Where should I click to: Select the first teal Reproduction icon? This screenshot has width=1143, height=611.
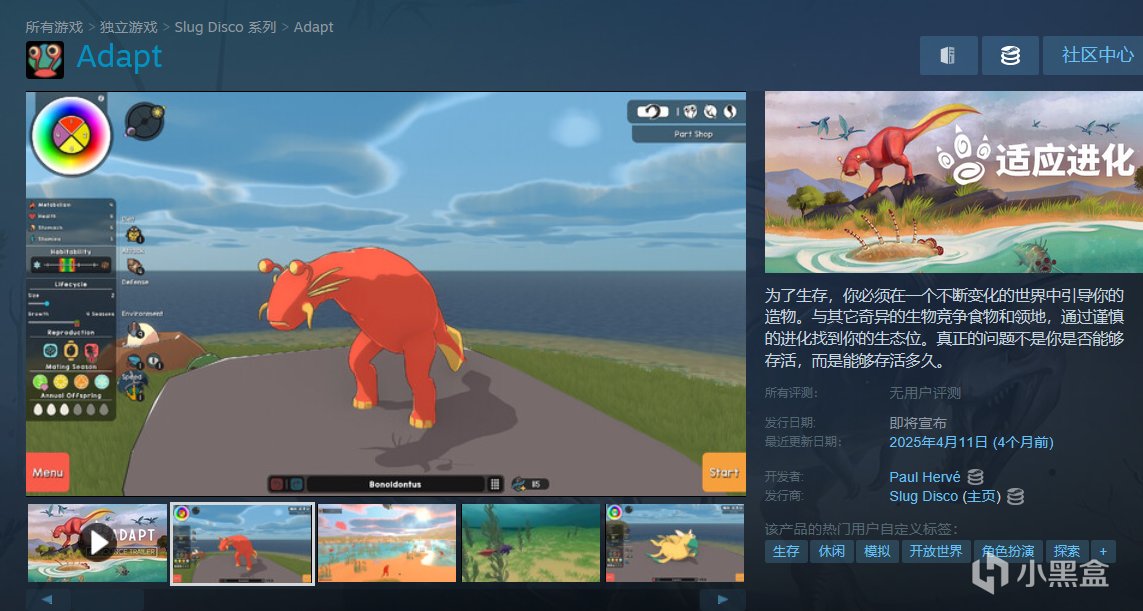(x=50, y=351)
